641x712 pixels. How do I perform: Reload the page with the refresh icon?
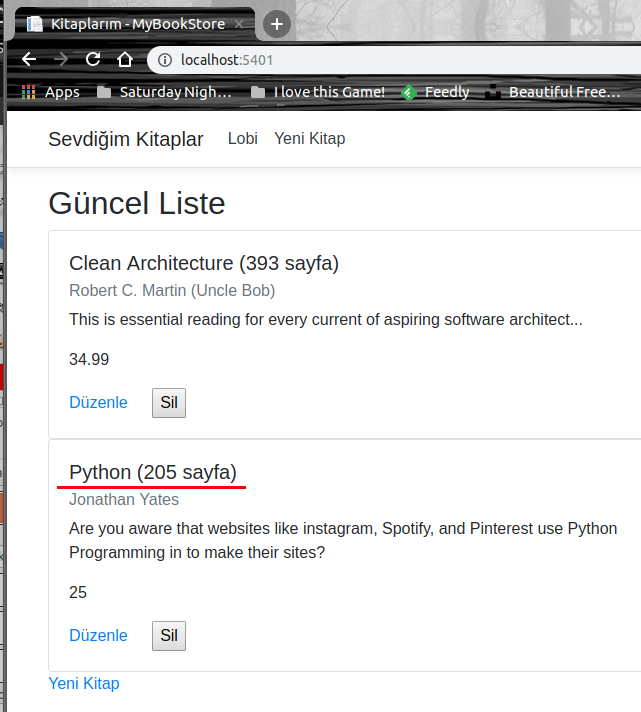[93, 59]
